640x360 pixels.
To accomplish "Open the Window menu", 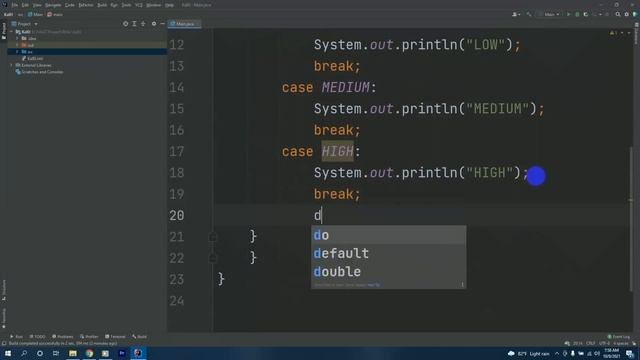I will point(153,5).
